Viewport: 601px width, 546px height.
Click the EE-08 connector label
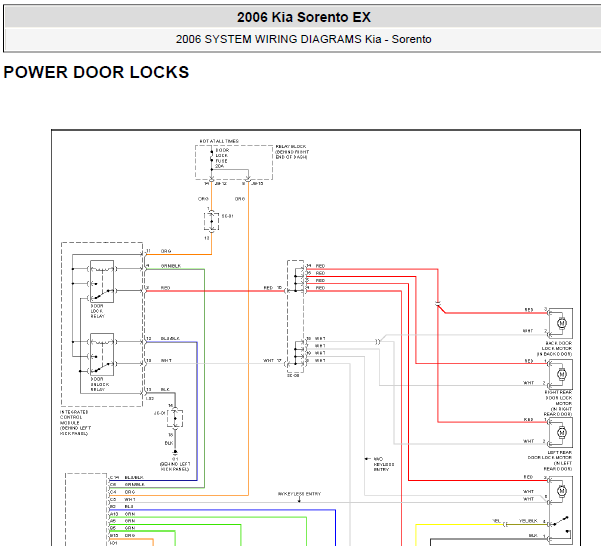[x=293, y=375]
